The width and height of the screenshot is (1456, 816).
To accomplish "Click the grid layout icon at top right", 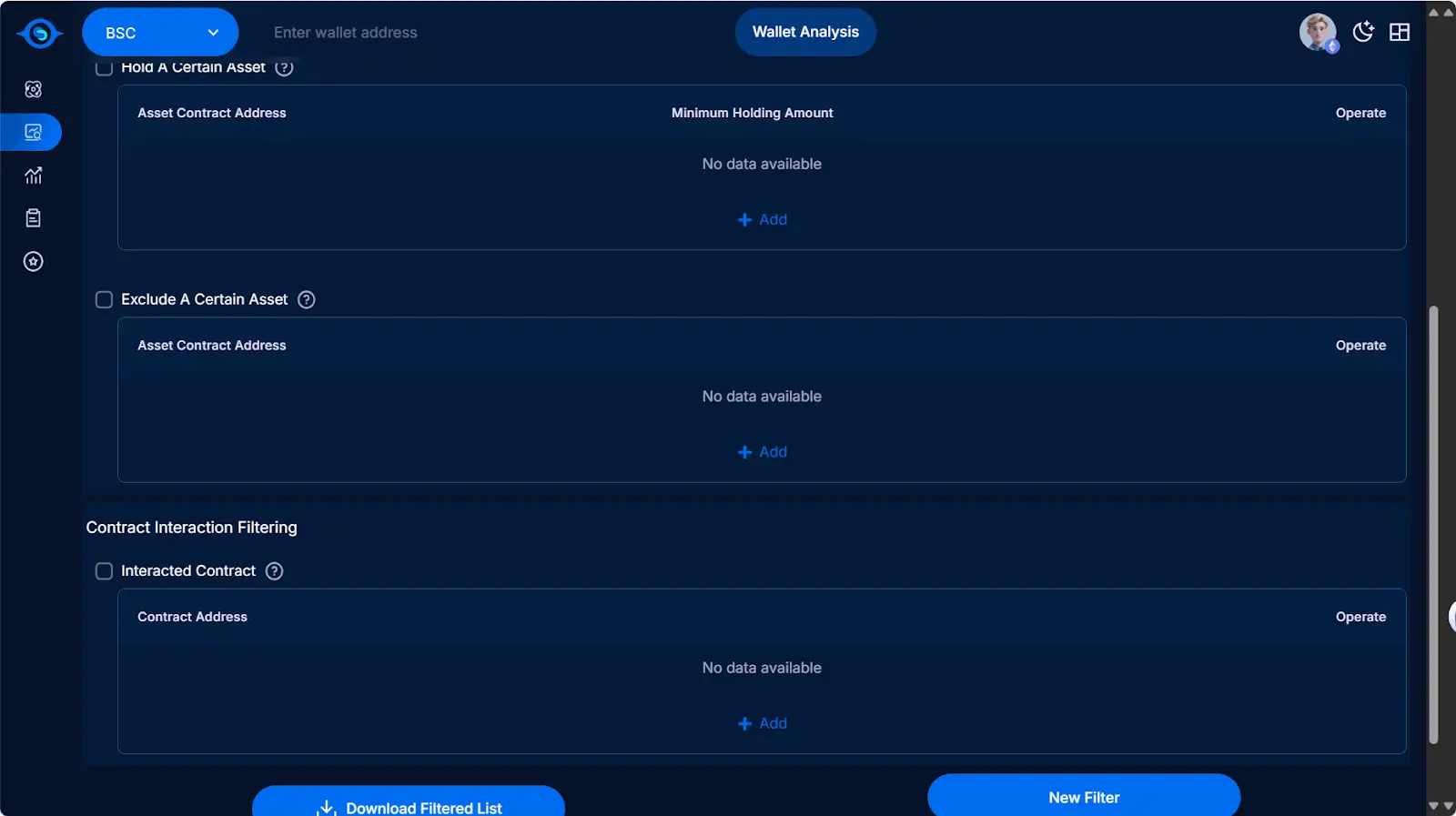I will pyautogui.click(x=1399, y=33).
